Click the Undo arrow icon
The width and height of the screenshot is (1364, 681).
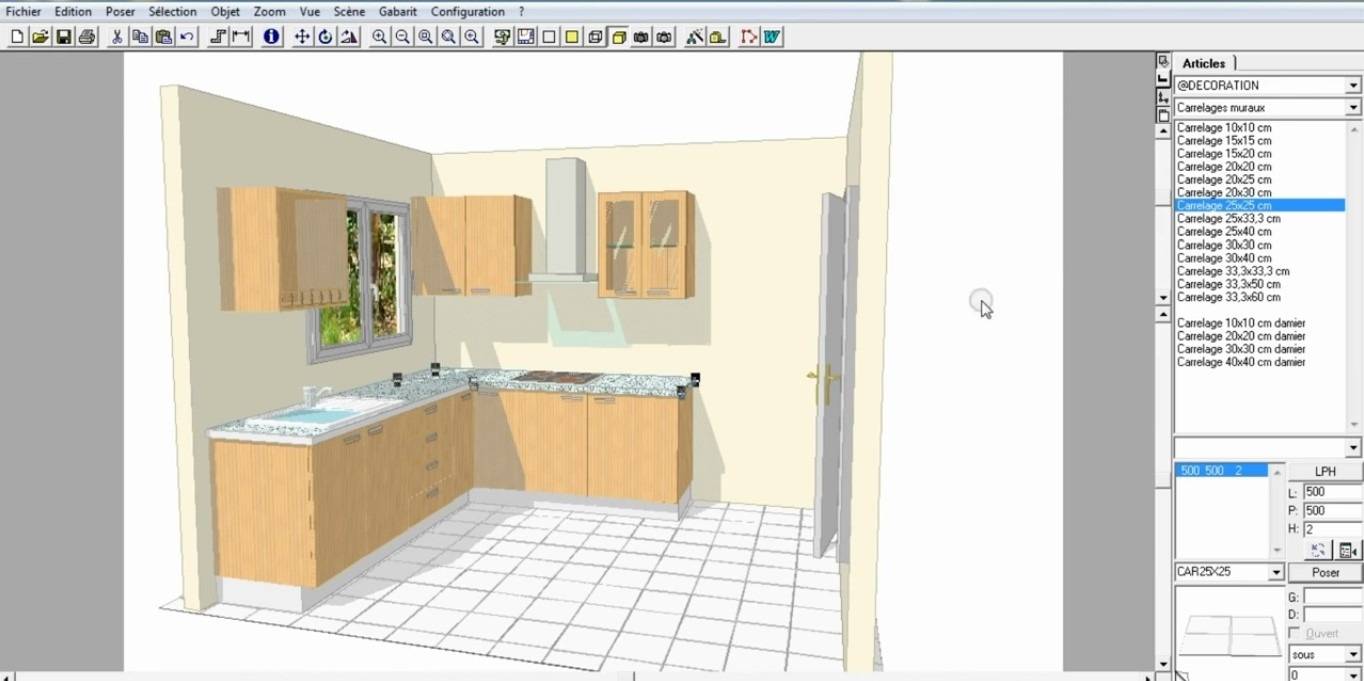(187, 37)
